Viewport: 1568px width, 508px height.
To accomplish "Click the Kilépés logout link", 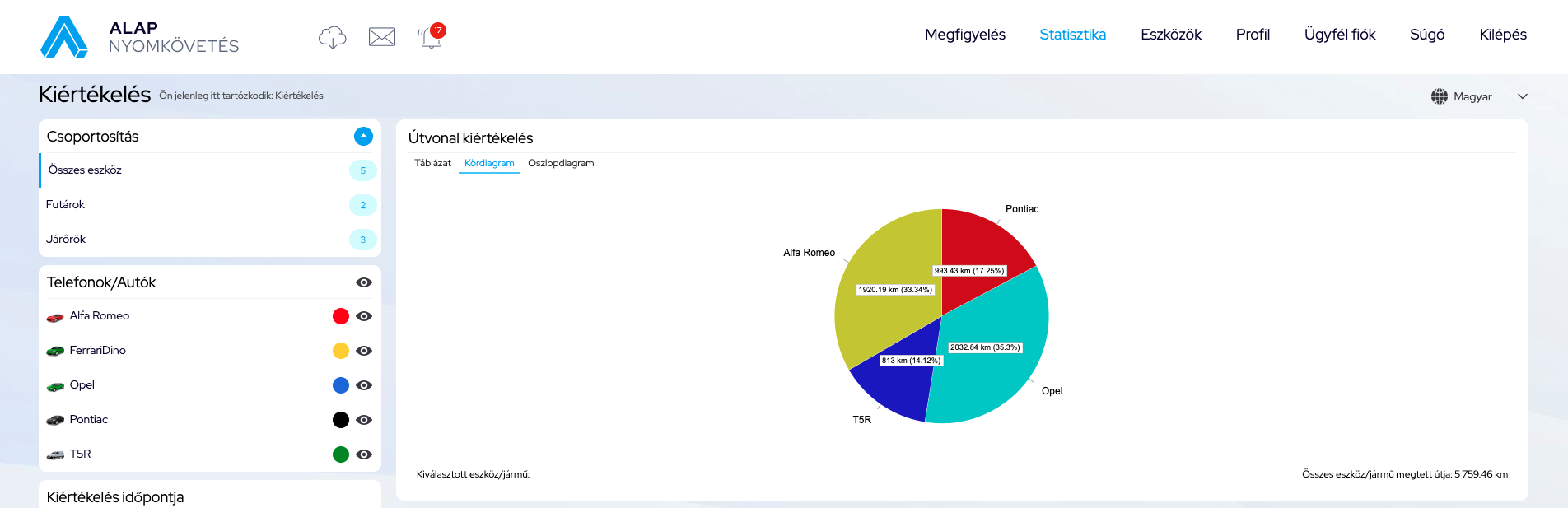I will coord(1502,35).
